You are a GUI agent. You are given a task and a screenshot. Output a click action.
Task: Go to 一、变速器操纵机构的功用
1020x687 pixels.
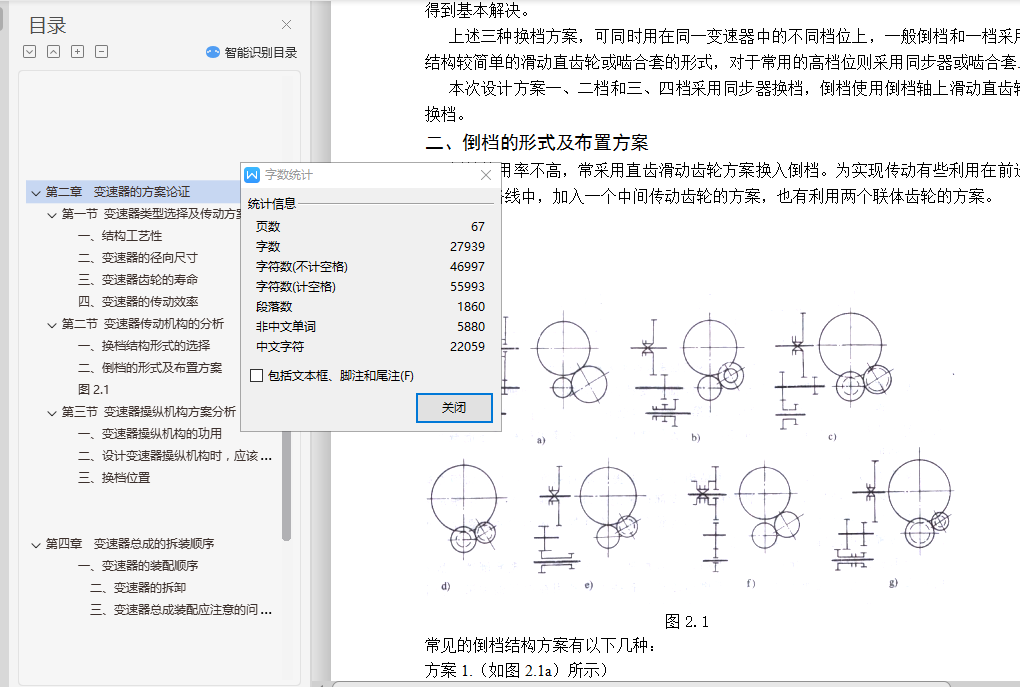click(x=150, y=434)
